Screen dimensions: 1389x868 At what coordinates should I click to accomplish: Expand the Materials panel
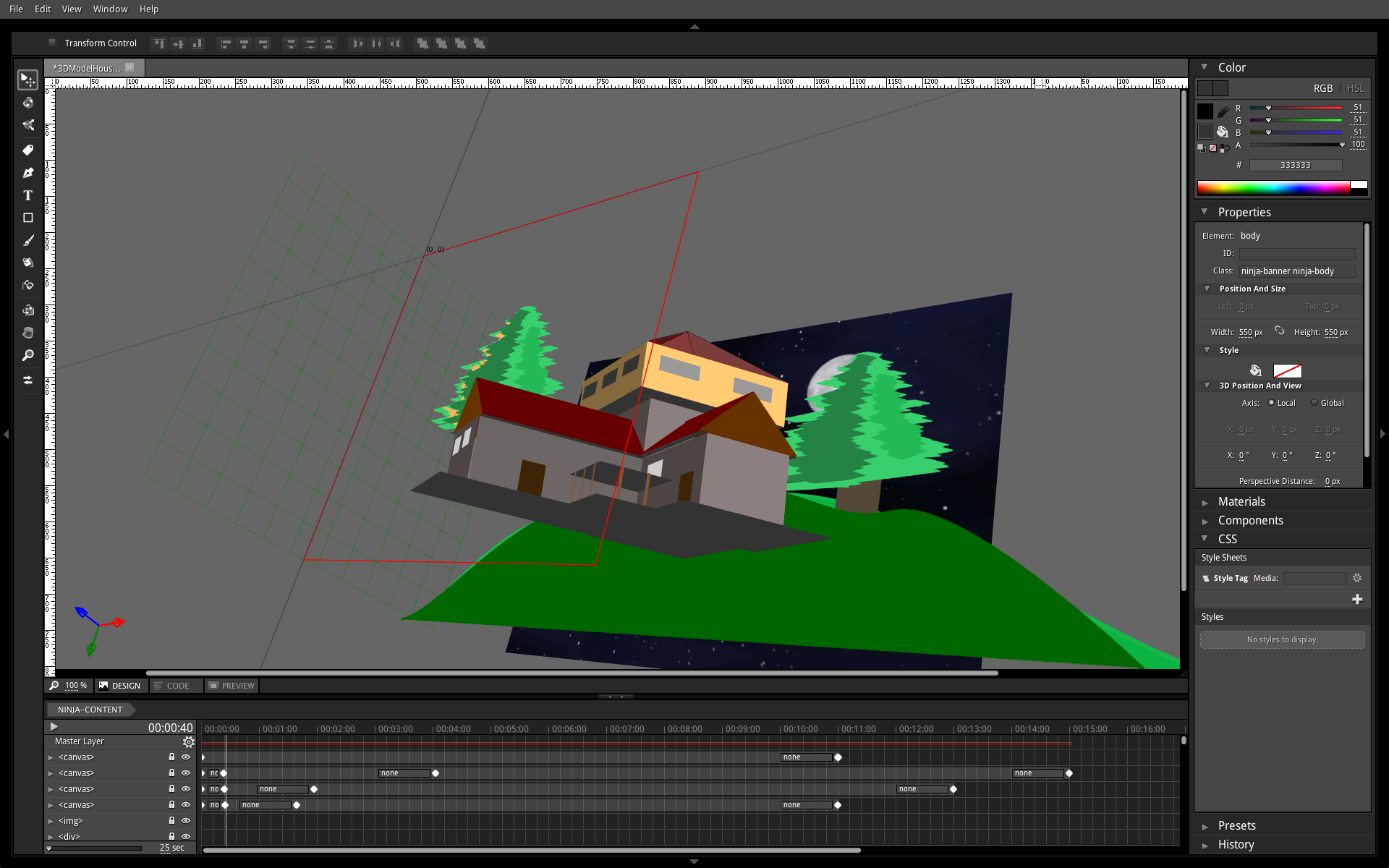click(x=1241, y=501)
